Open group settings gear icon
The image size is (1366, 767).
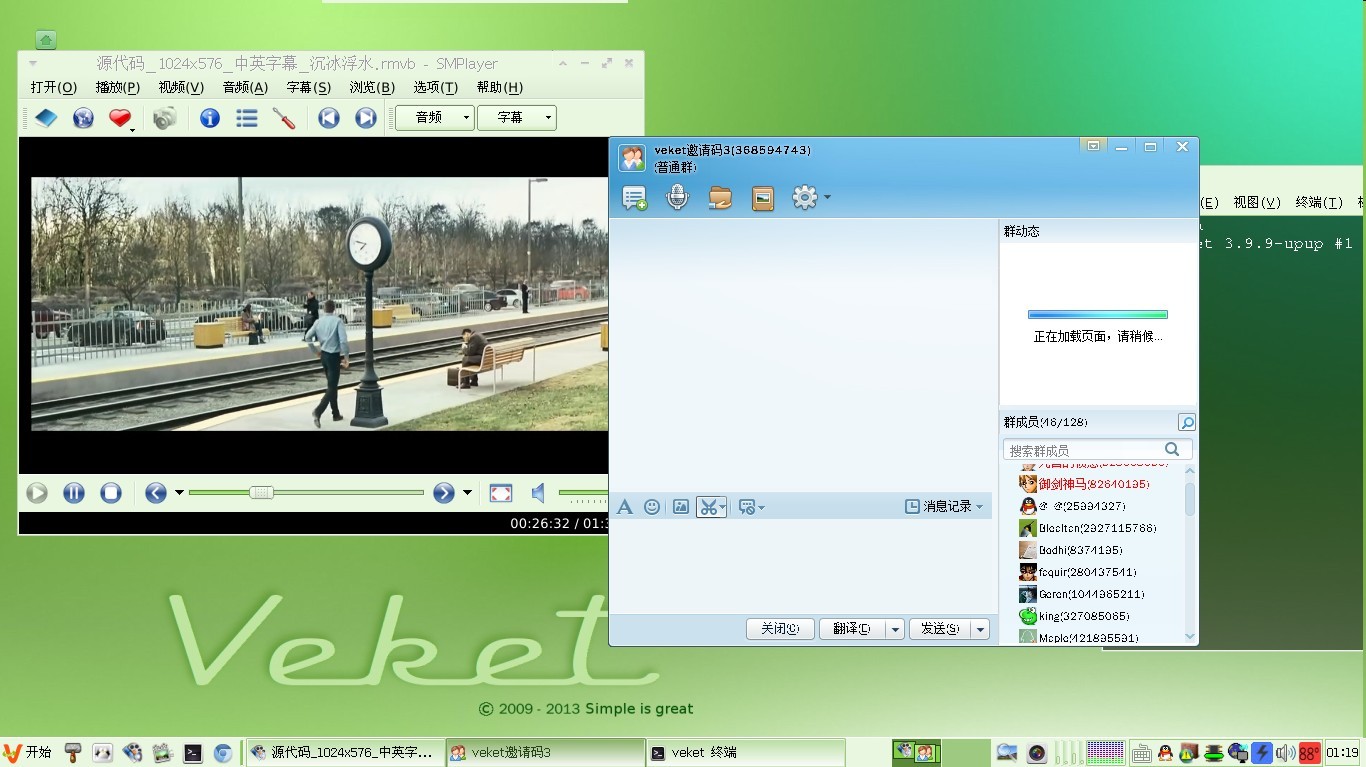click(804, 197)
